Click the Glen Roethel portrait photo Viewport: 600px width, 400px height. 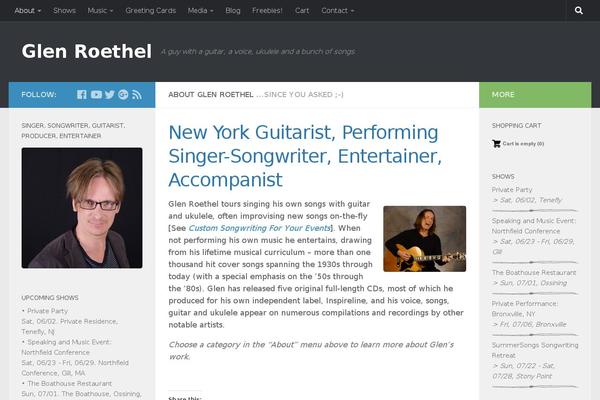[82, 208]
